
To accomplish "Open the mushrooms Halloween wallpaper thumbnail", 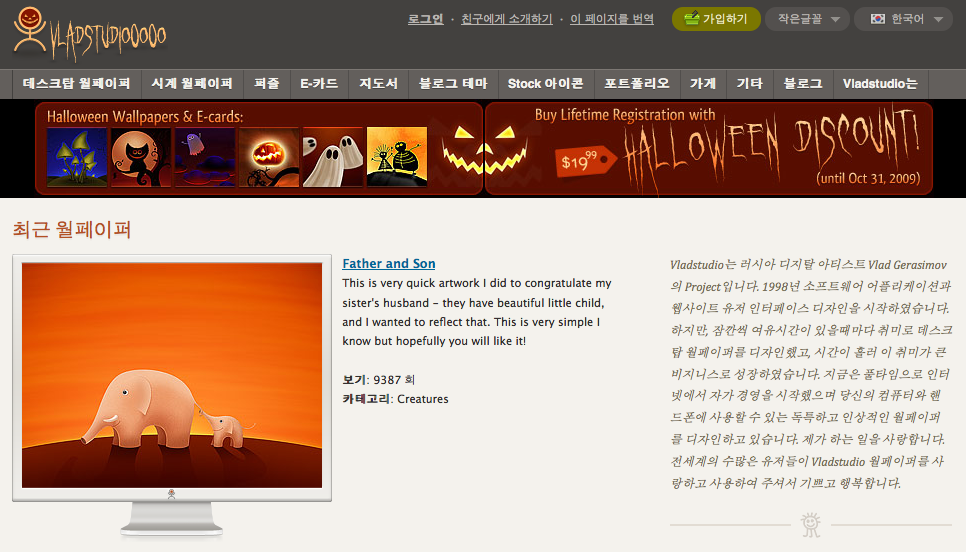I will click(77, 157).
